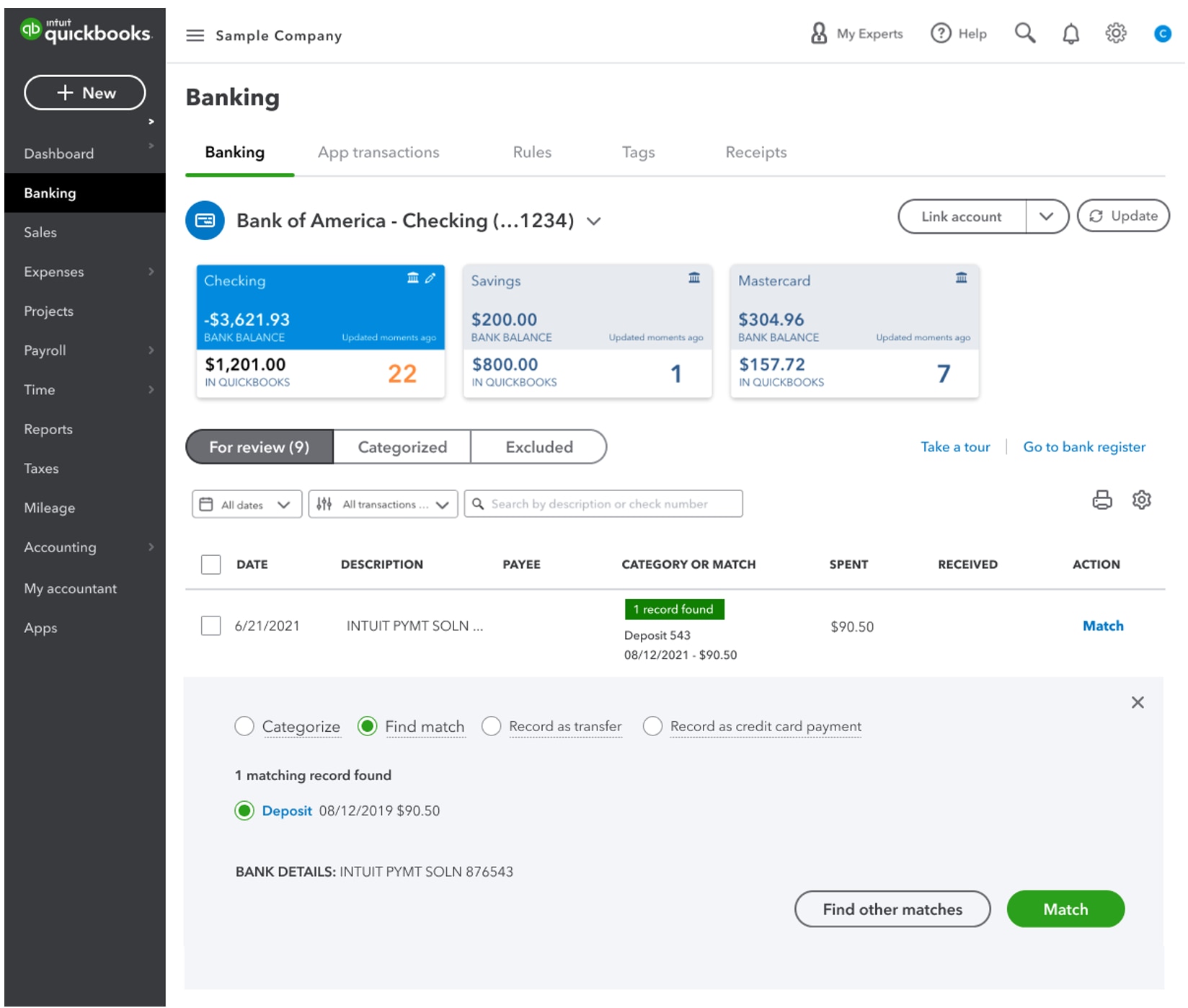
Task: Check the 6/21/2021 transaction checkbox
Action: pyautogui.click(x=210, y=625)
